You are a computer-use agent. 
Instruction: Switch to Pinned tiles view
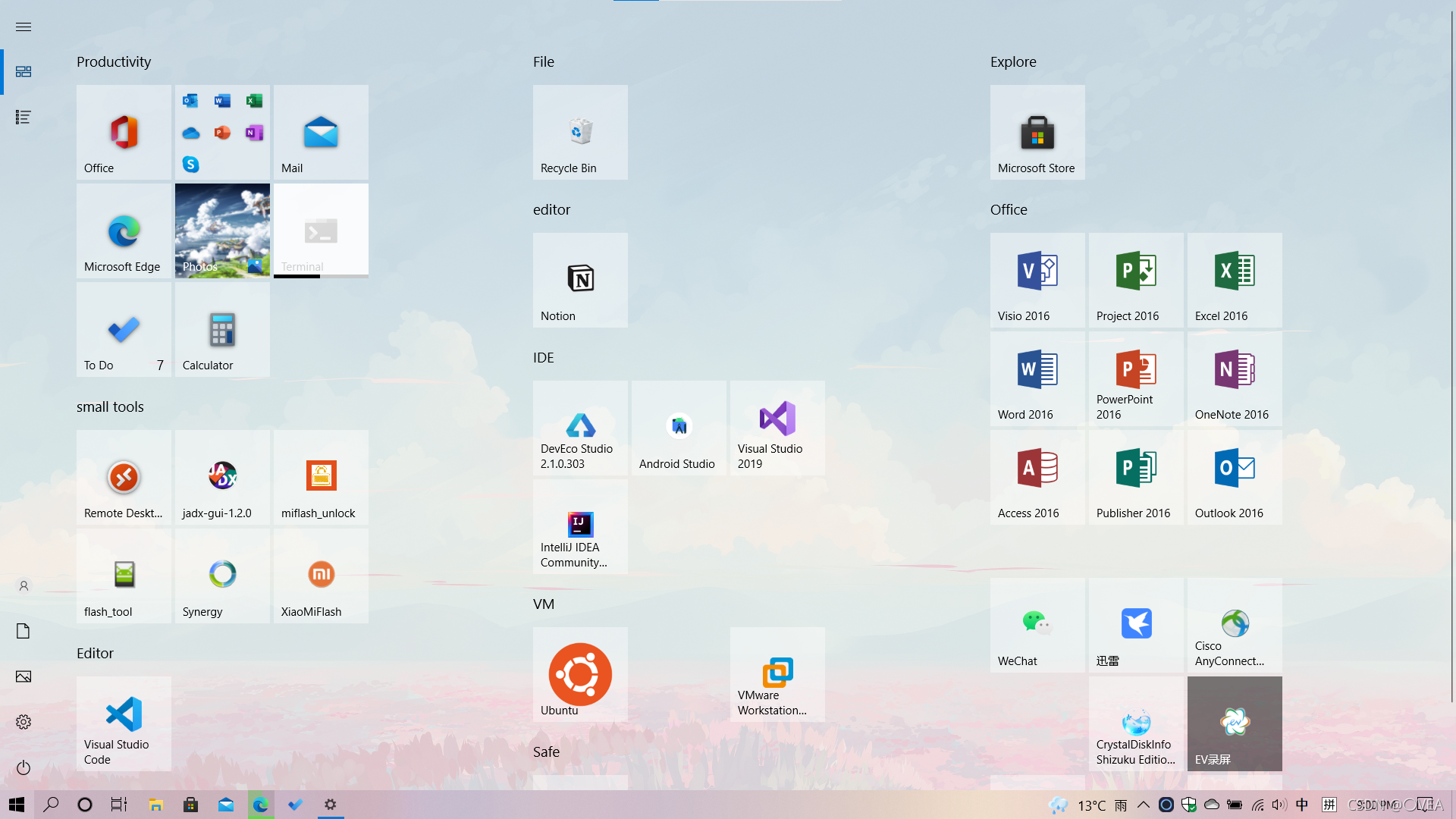[24, 71]
